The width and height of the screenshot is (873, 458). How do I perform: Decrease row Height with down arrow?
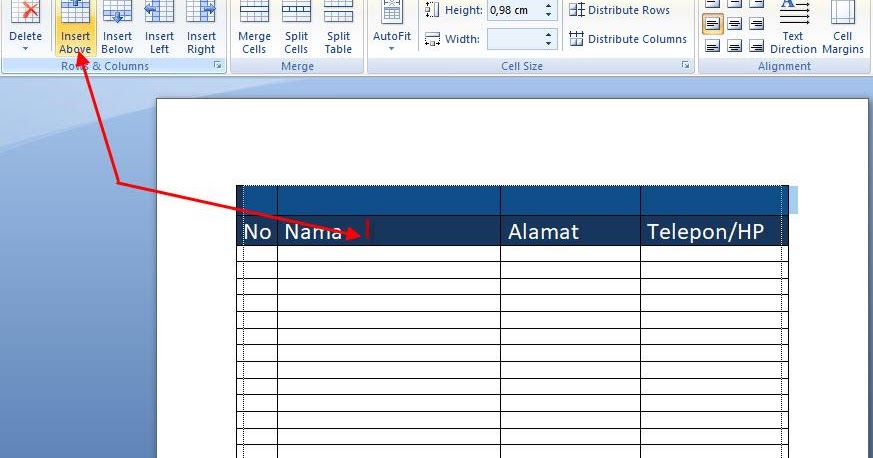point(548,14)
